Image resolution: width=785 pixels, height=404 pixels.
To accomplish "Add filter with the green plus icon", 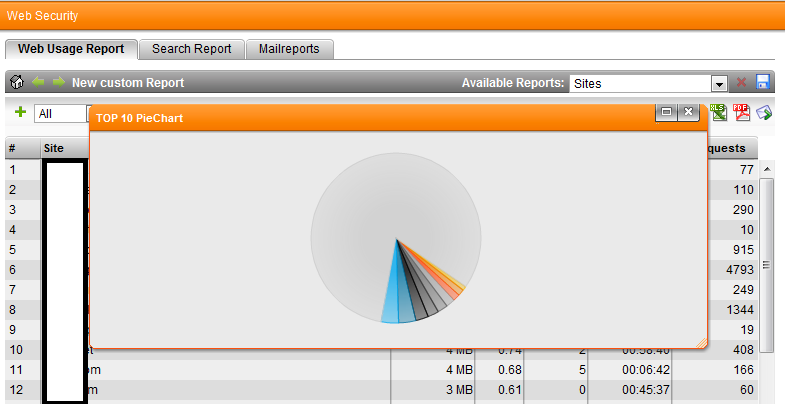I will click(x=21, y=112).
